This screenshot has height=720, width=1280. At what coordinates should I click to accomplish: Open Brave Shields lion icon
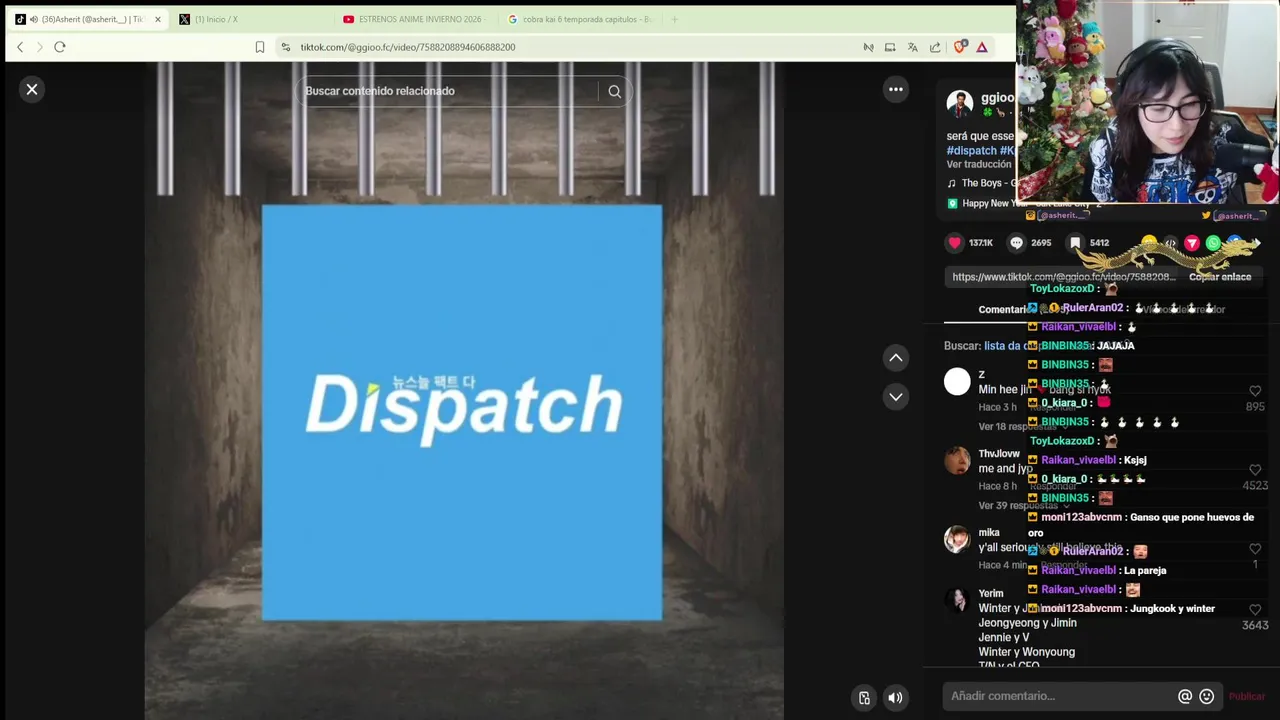tap(960, 47)
